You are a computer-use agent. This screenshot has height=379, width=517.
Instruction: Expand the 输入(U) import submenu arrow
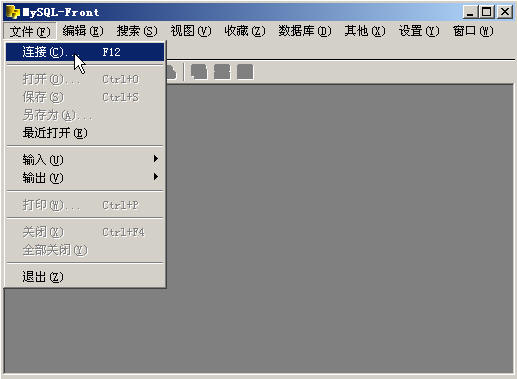coord(156,159)
